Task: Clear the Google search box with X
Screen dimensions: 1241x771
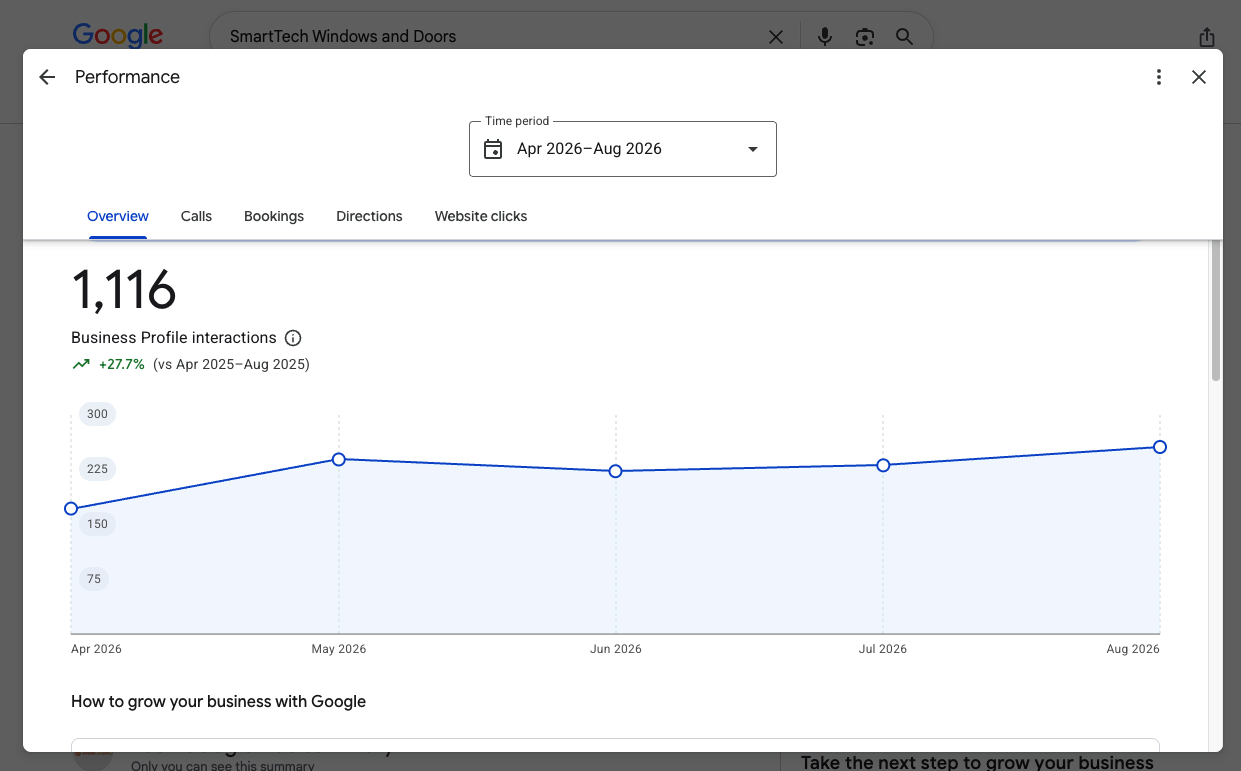Action: pyautogui.click(x=776, y=37)
